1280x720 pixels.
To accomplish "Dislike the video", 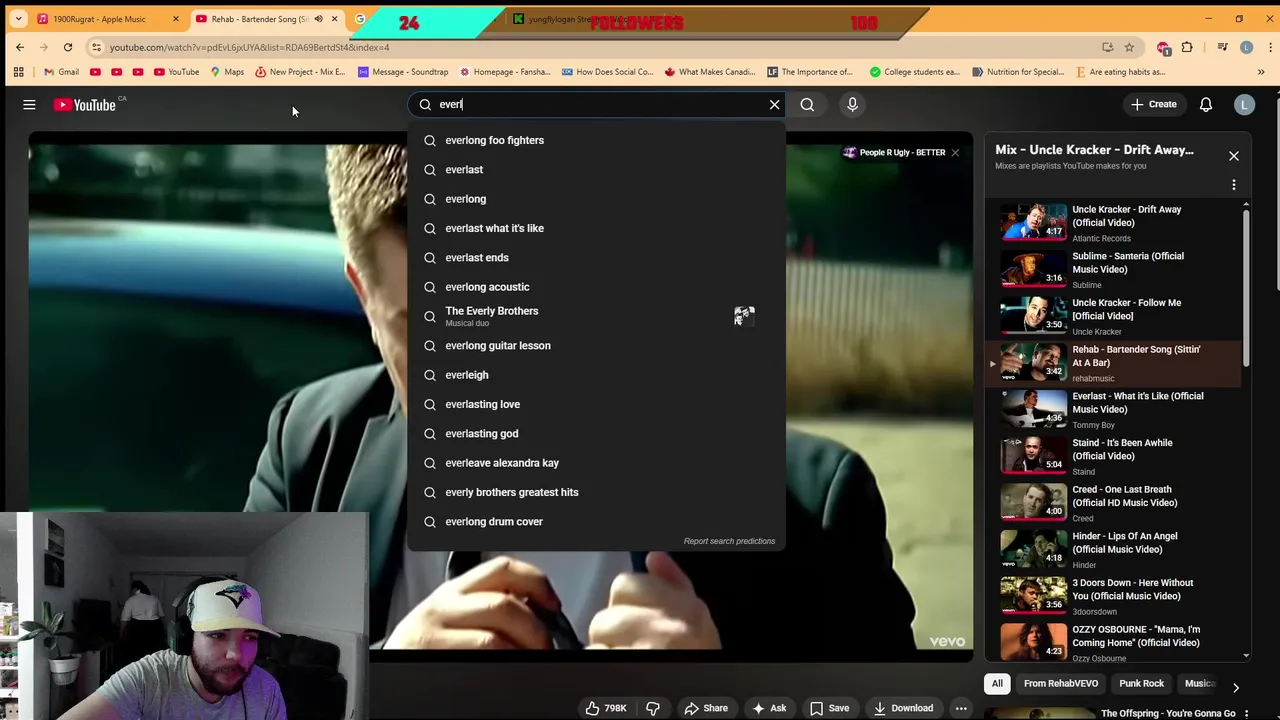I will pos(653,708).
